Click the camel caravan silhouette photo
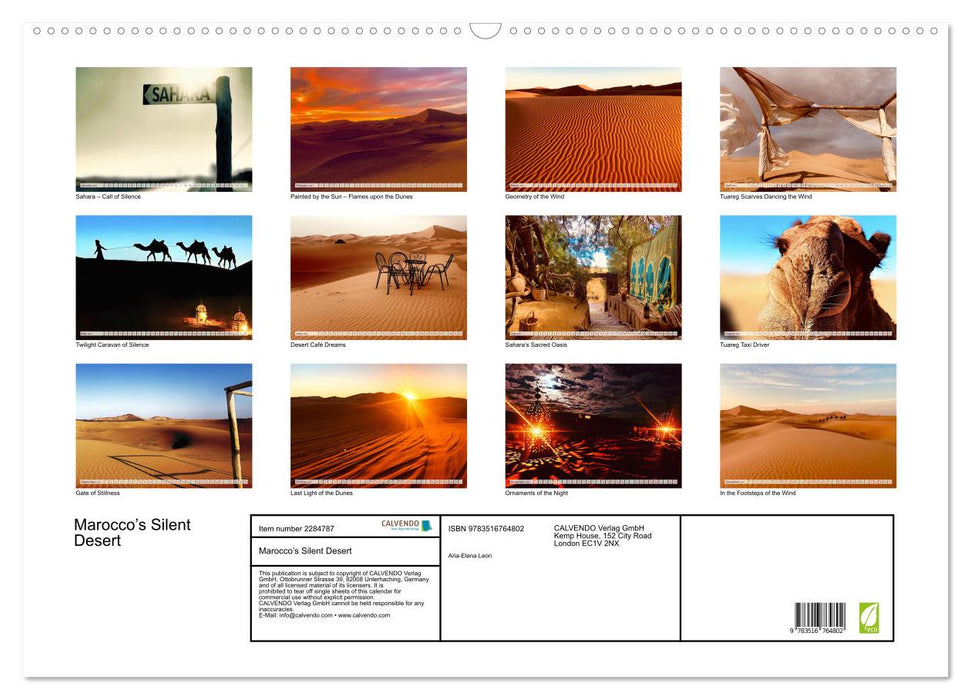This screenshot has height=700, width=971. pyautogui.click(x=163, y=277)
